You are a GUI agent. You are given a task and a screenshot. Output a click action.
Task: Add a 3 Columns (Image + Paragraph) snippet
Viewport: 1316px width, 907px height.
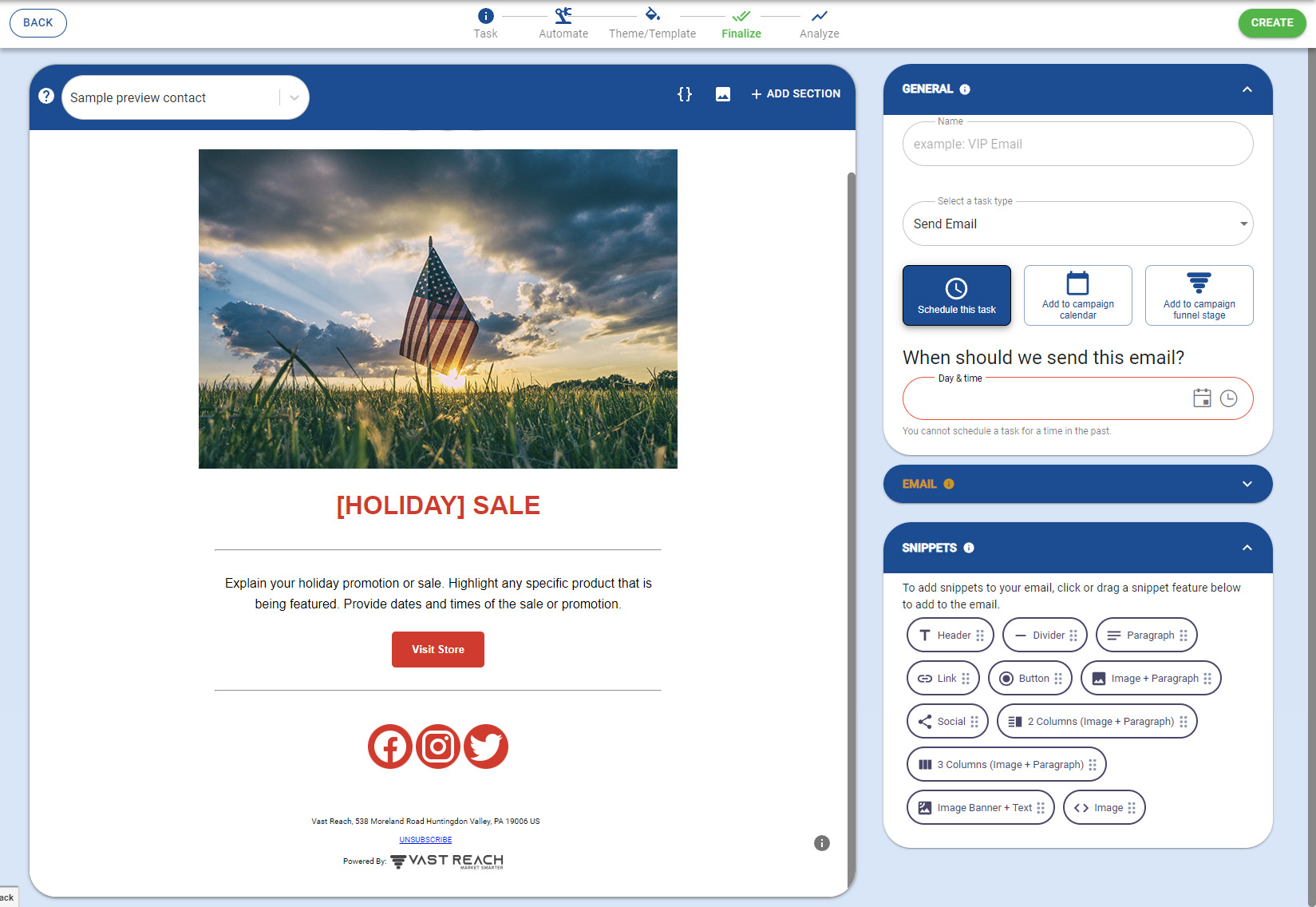[1006, 765]
